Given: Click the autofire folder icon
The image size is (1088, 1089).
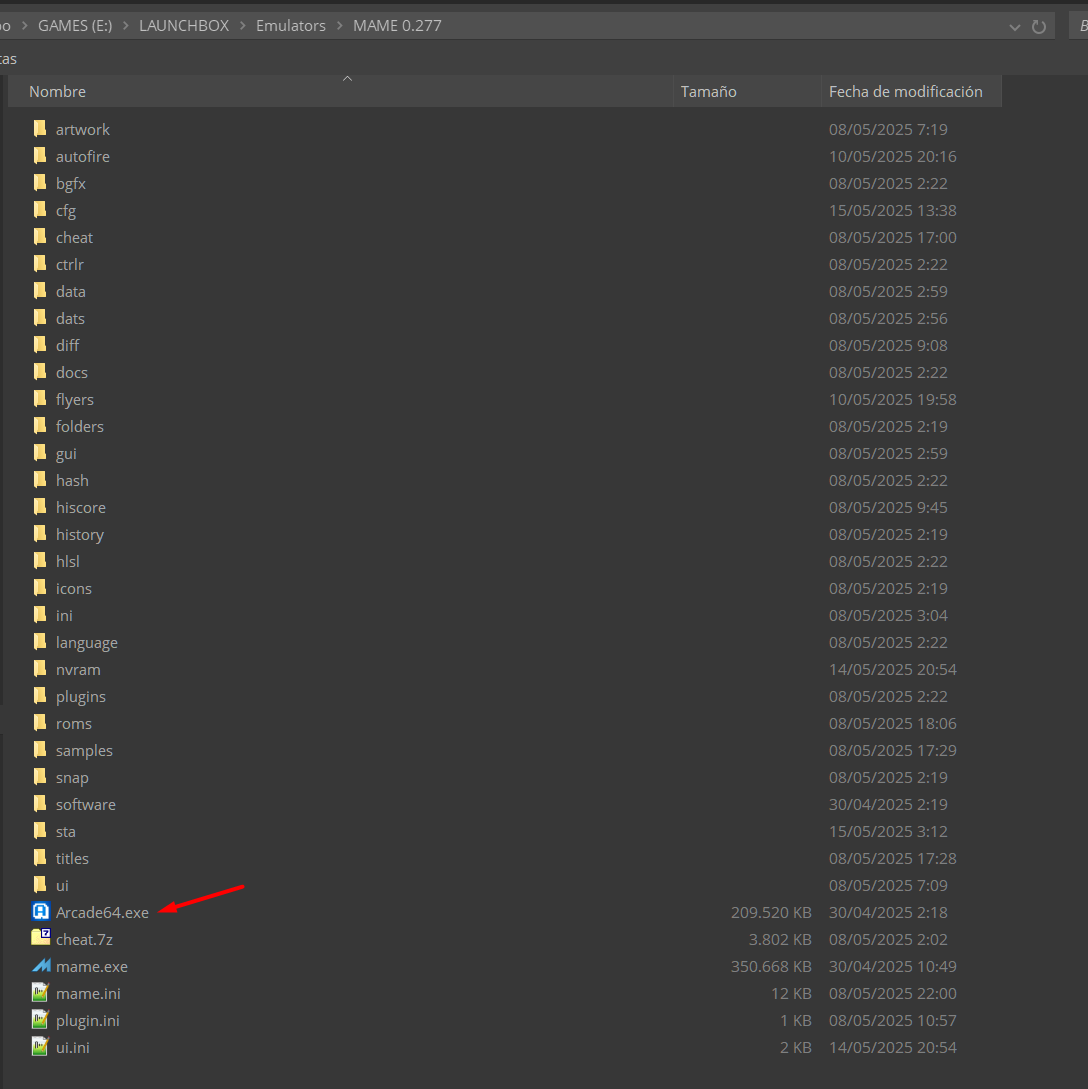Looking at the screenshot, I should coord(40,156).
